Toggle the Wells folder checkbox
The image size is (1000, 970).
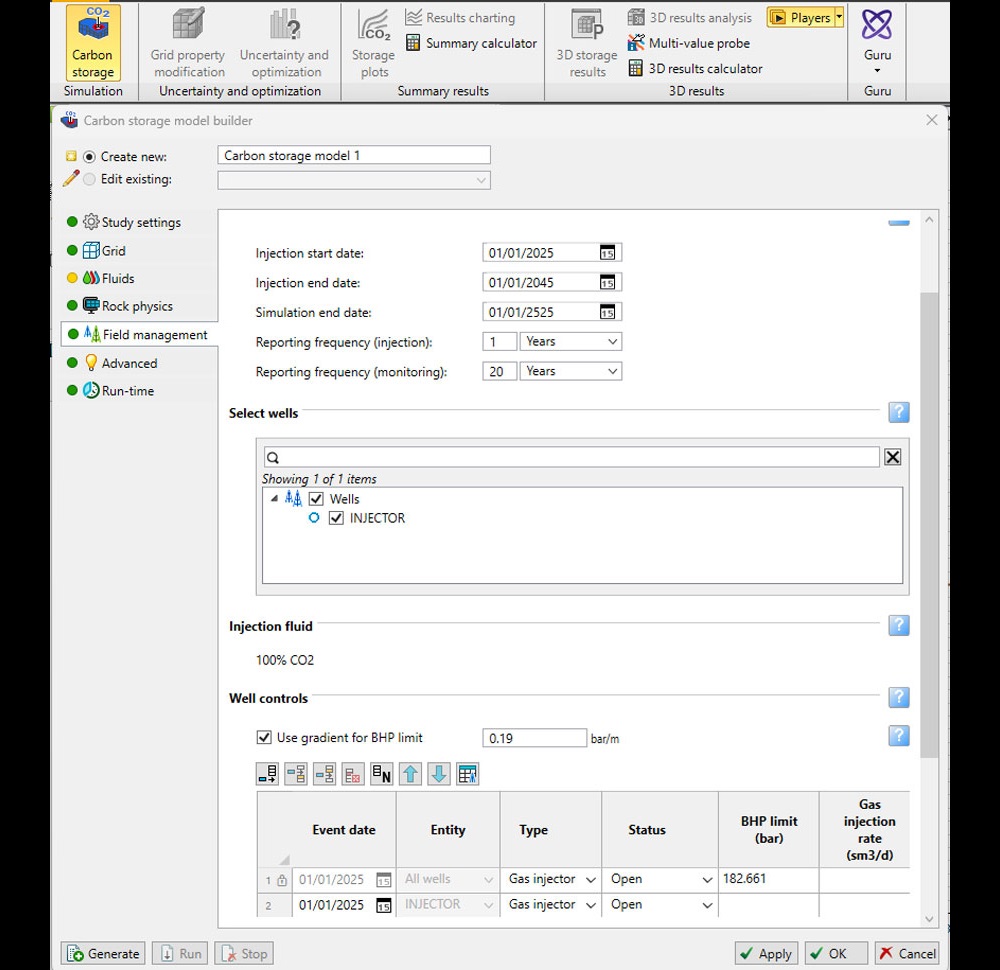coord(316,499)
